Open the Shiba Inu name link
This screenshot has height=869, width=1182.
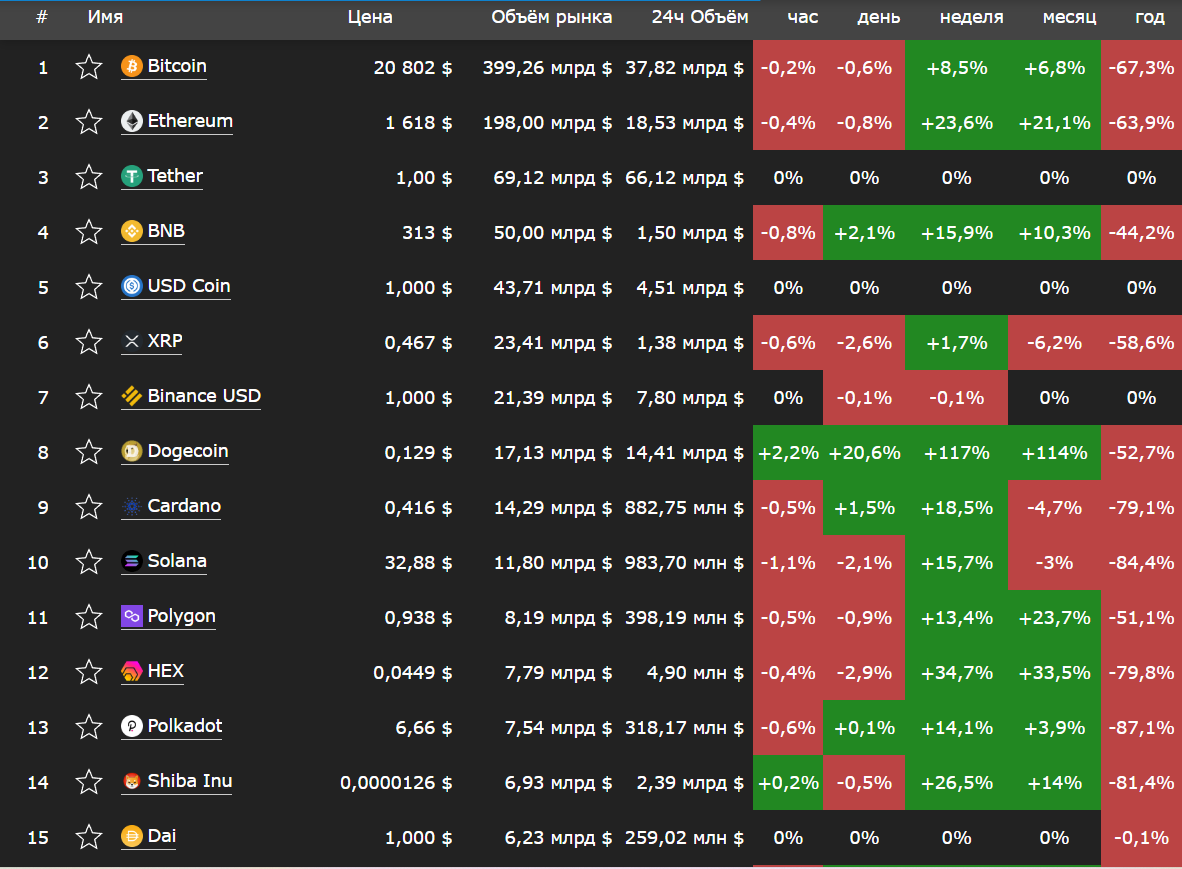point(190,782)
